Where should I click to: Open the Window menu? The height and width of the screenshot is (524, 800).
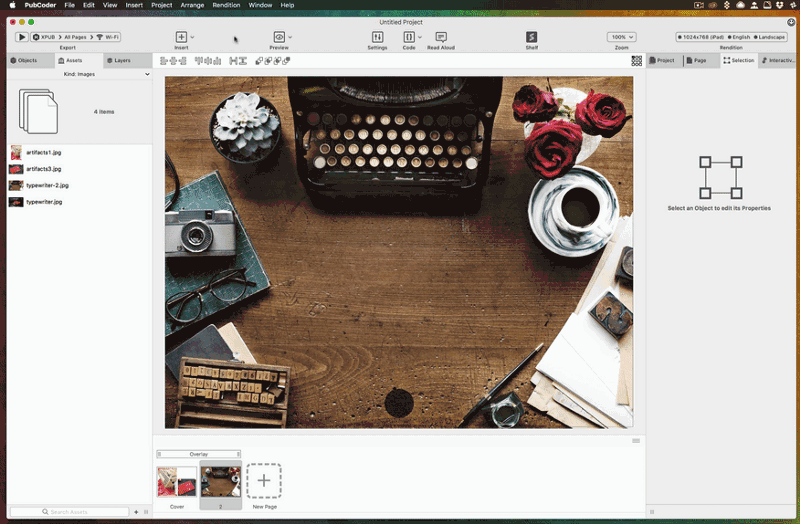click(260, 5)
